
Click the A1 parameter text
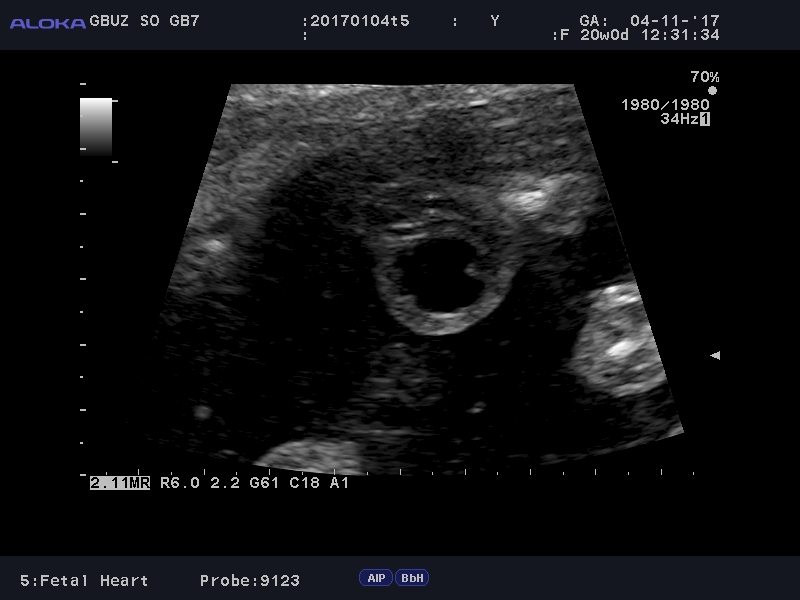click(x=339, y=483)
